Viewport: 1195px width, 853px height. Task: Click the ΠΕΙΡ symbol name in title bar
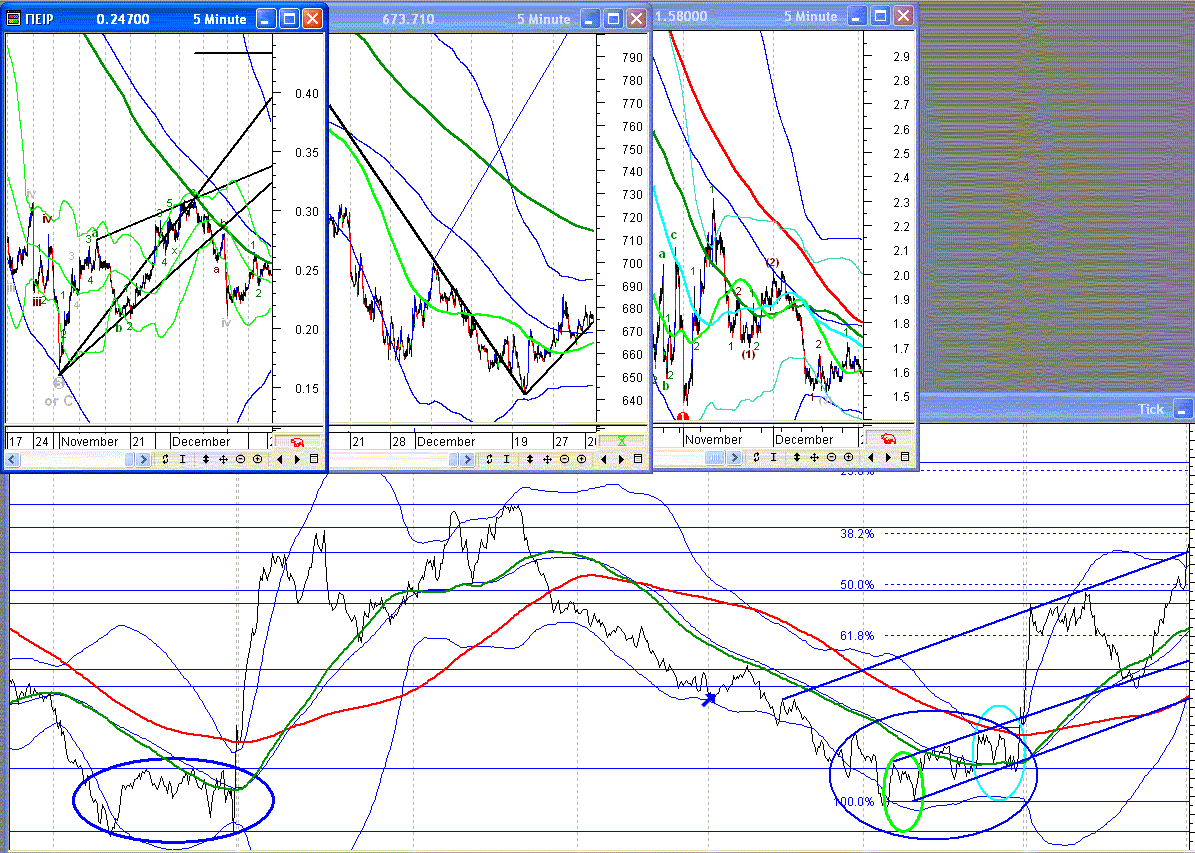(x=39, y=19)
